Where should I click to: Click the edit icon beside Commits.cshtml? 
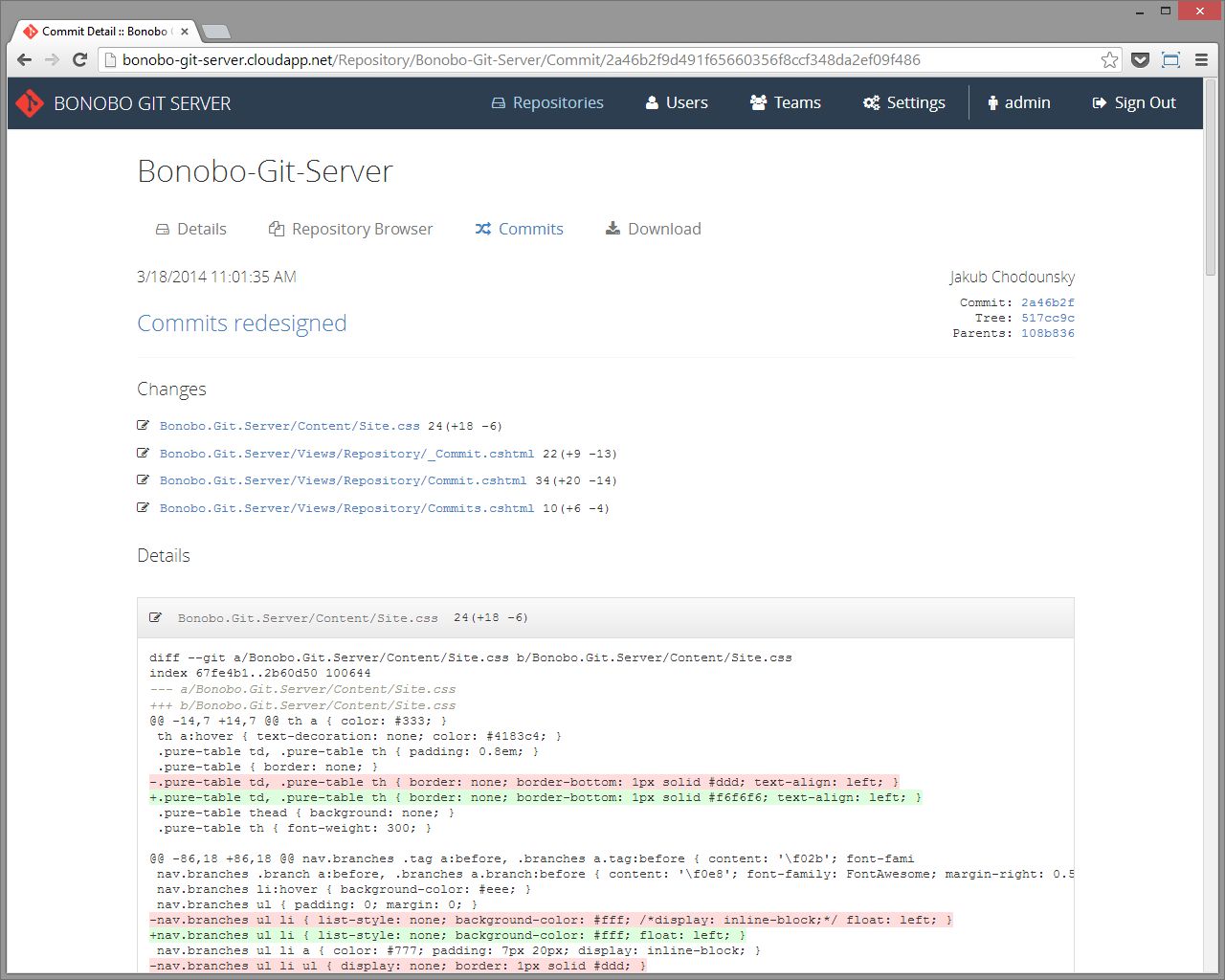[x=144, y=507]
